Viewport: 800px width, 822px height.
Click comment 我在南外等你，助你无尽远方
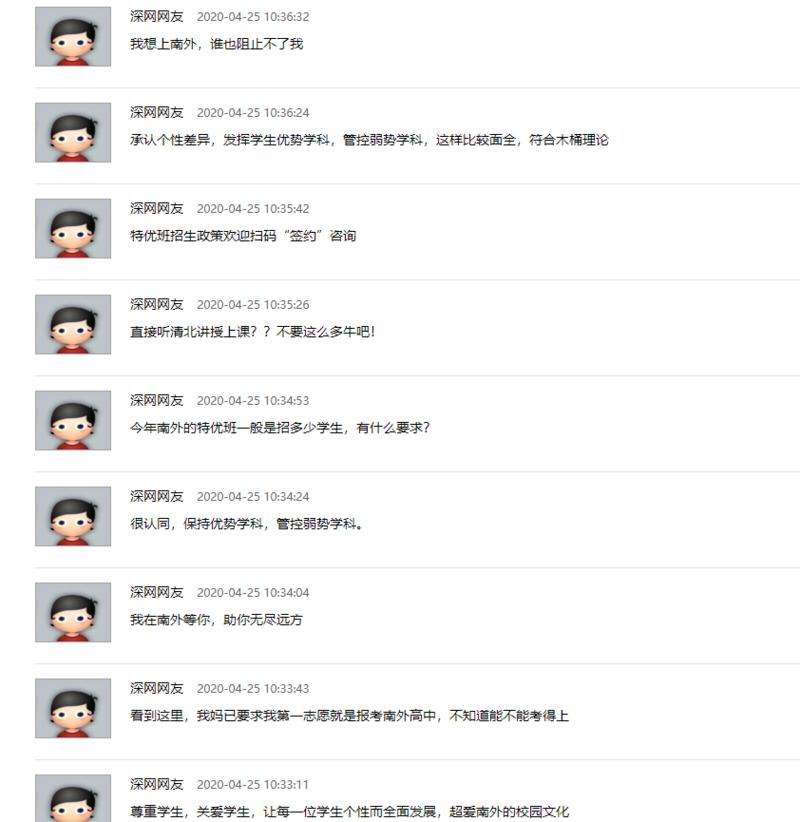(217, 619)
